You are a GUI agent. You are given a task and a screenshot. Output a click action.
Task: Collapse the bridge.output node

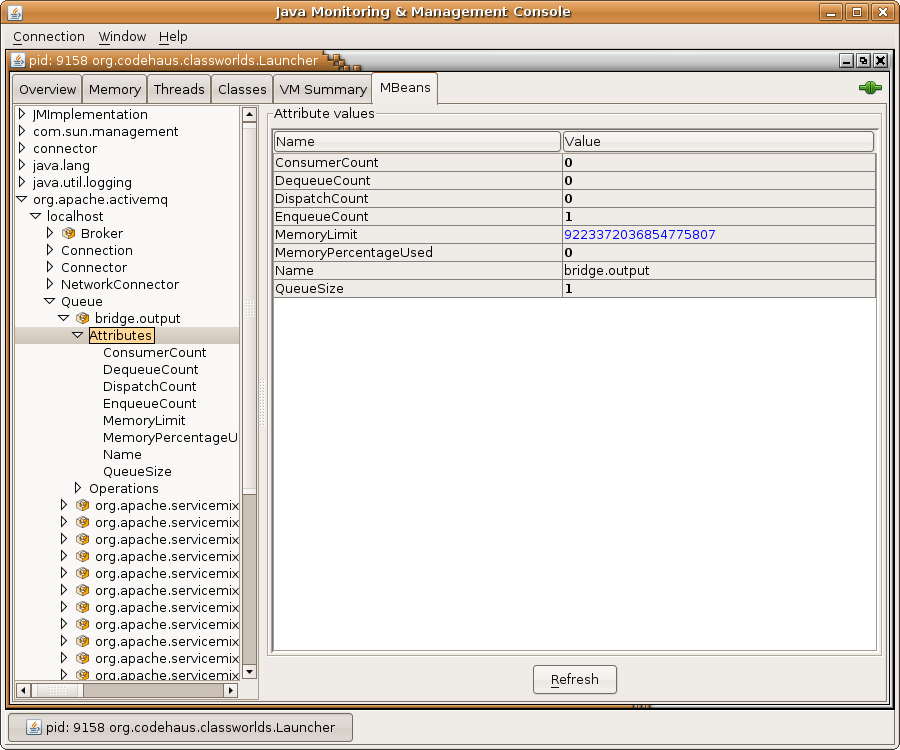click(64, 318)
